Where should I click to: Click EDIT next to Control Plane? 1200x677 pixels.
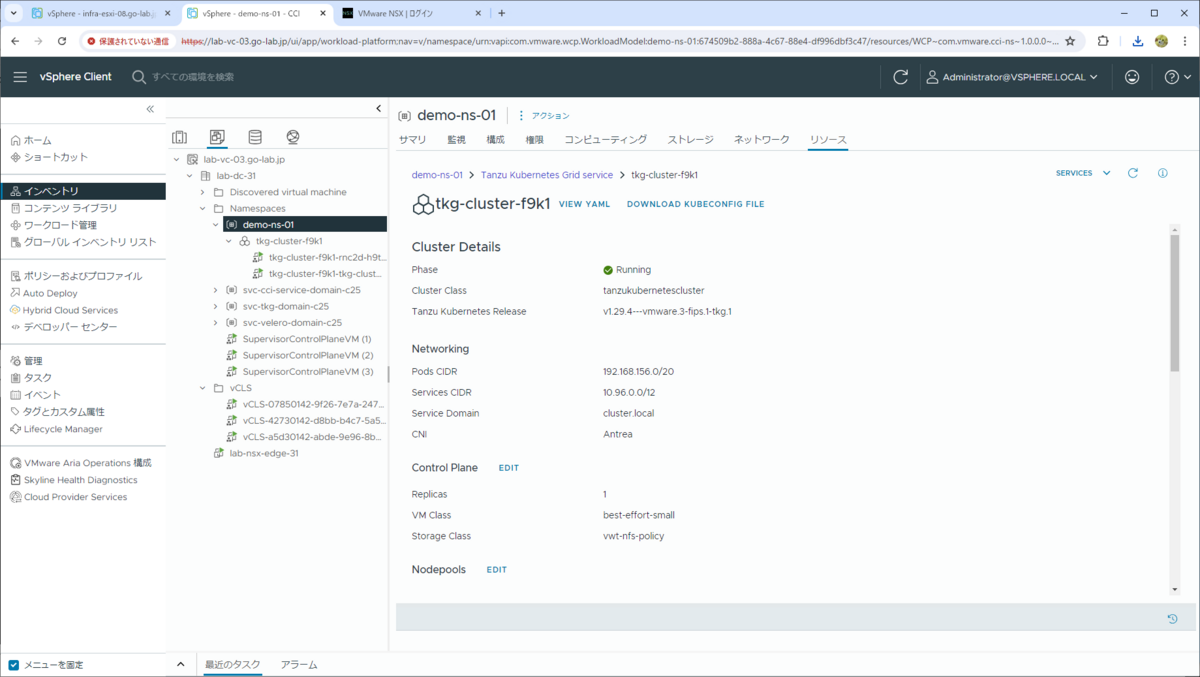509,468
